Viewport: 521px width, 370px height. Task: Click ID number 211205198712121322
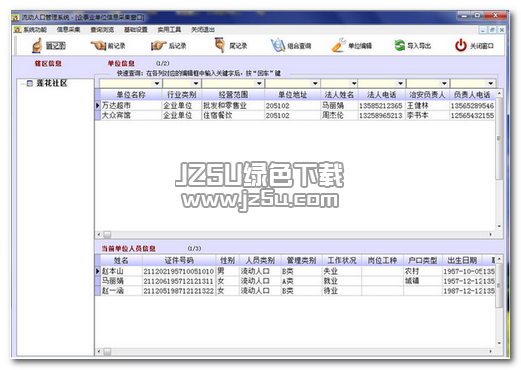click(x=178, y=291)
